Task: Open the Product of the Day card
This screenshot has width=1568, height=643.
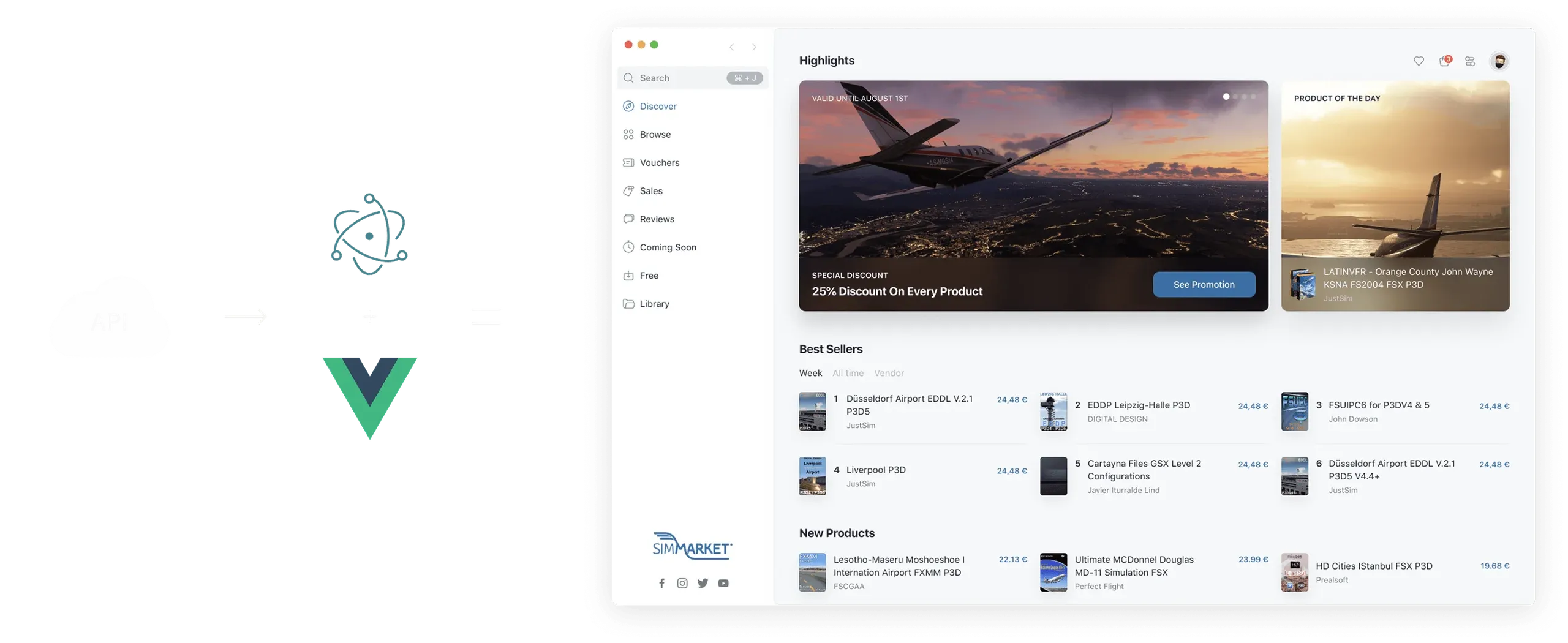Action: (1395, 195)
